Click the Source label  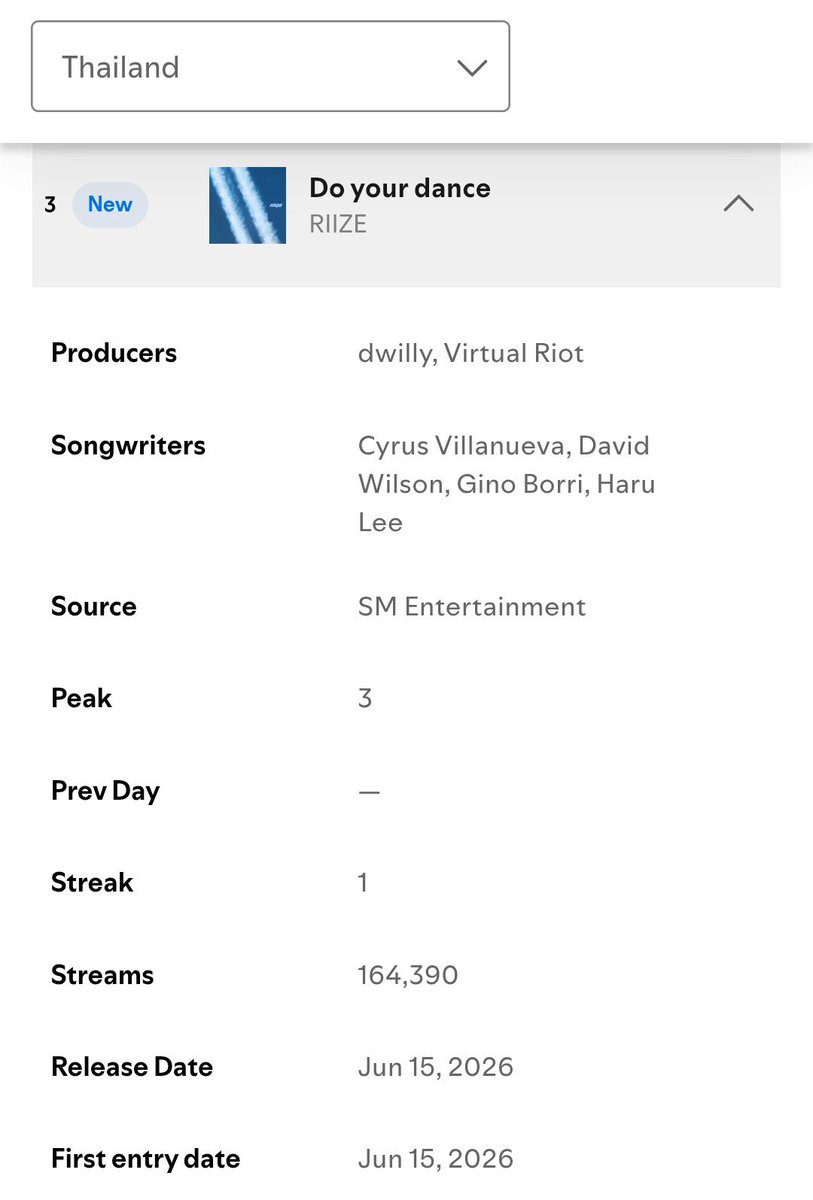[x=94, y=606]
